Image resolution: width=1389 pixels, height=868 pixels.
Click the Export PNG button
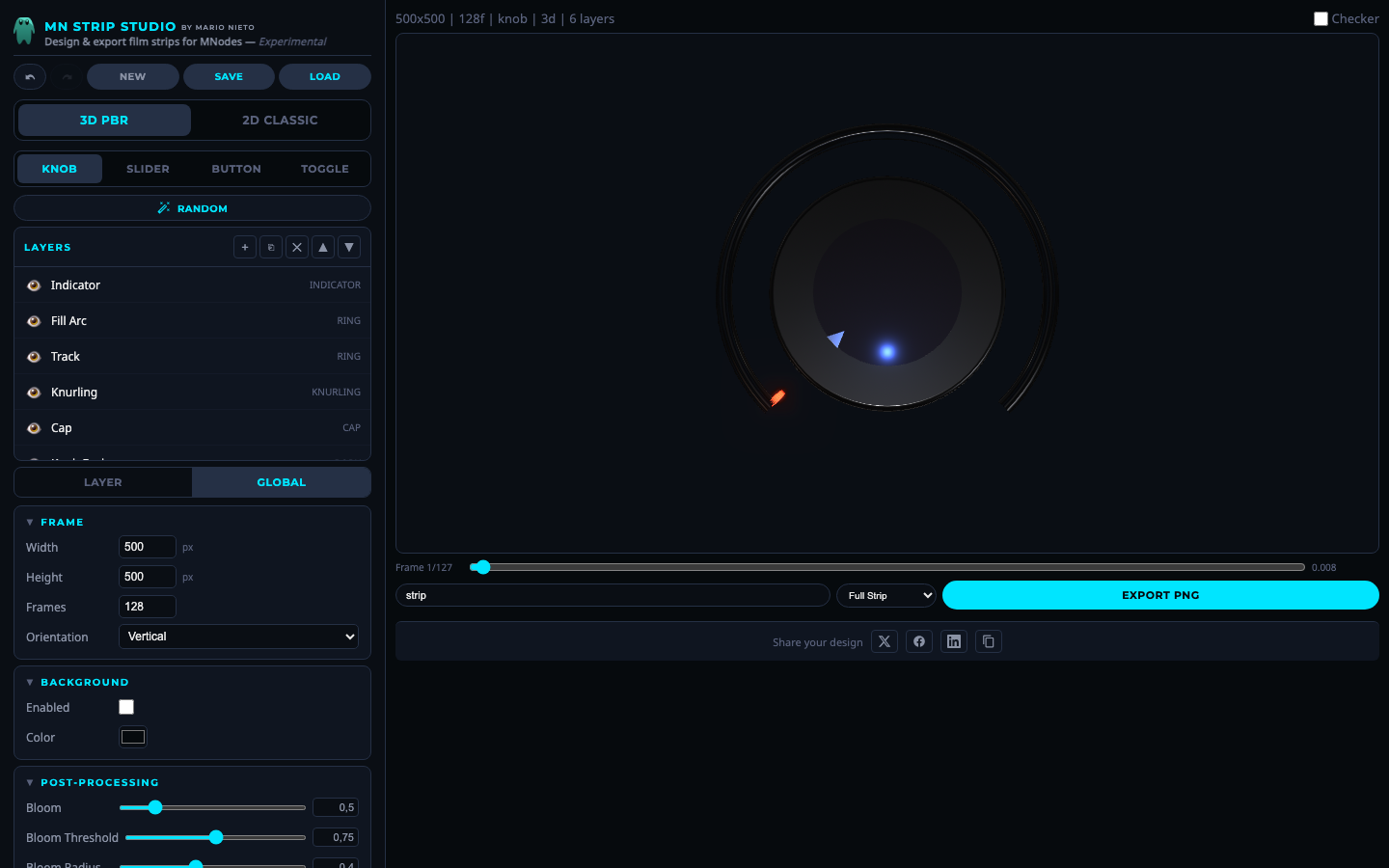(x=1160, y=595)
